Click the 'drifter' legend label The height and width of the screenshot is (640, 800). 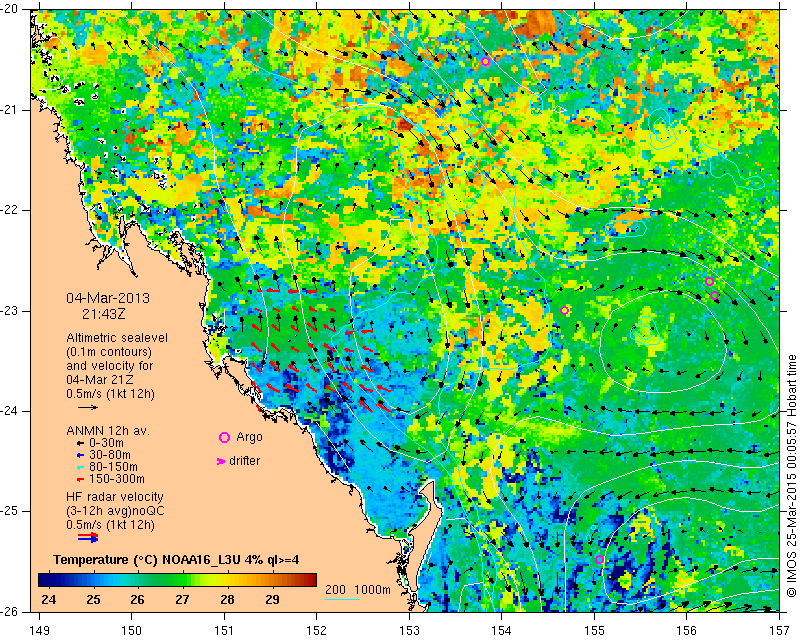pos(244,461)
